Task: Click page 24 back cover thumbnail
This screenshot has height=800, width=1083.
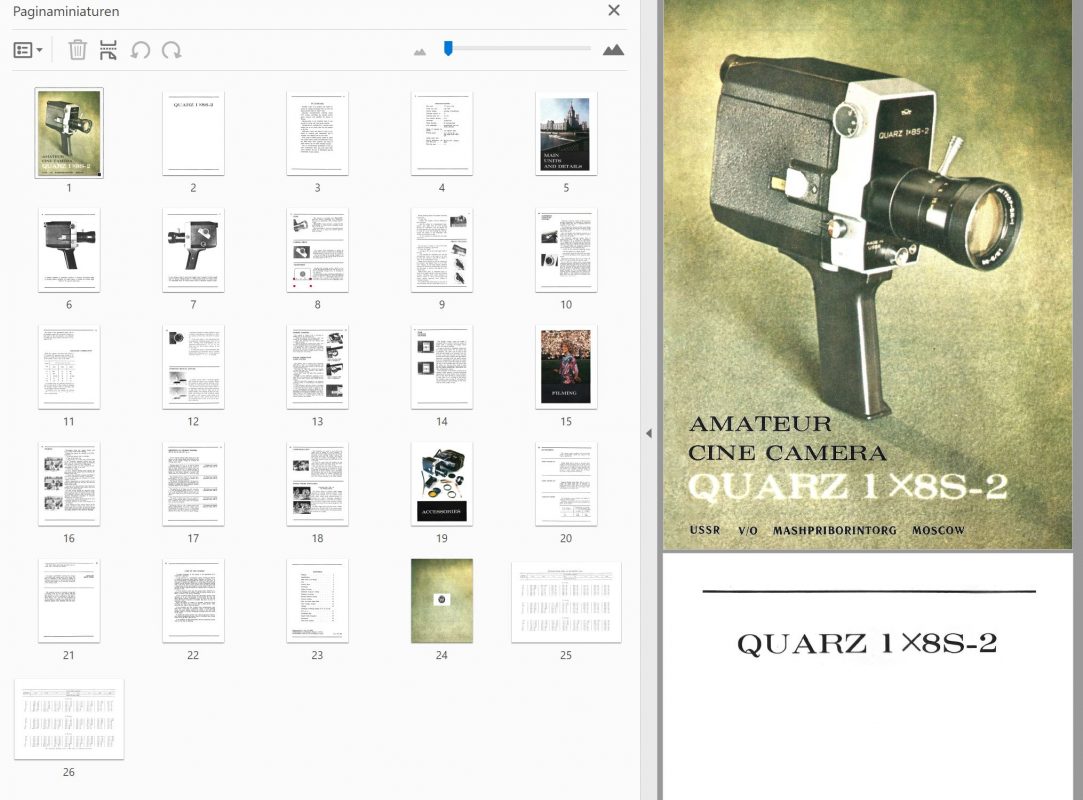Action: tap(441, 601)
